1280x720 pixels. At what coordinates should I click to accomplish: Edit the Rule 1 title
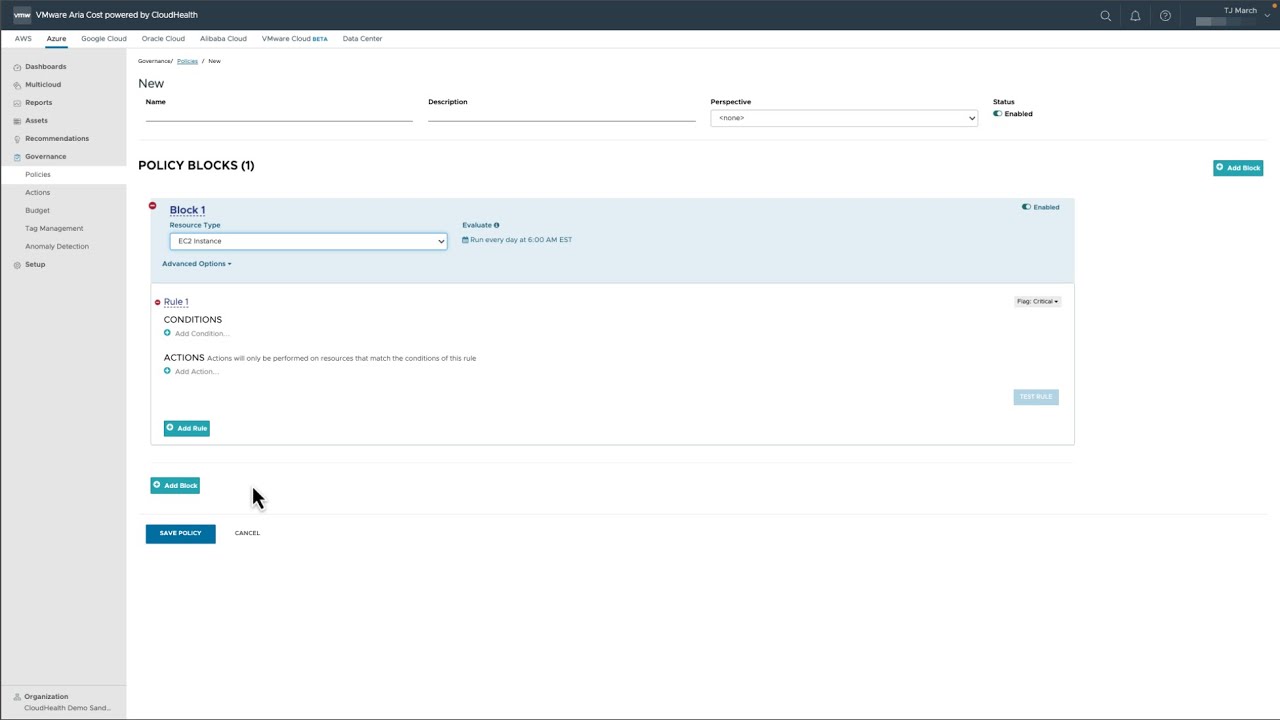click(176, 302)
